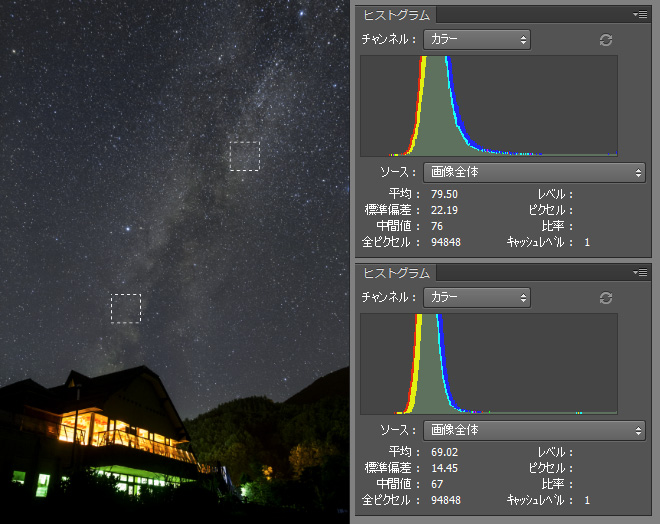
Task: Click 全ピクセル value in lower panel
Action: point(446,500)
